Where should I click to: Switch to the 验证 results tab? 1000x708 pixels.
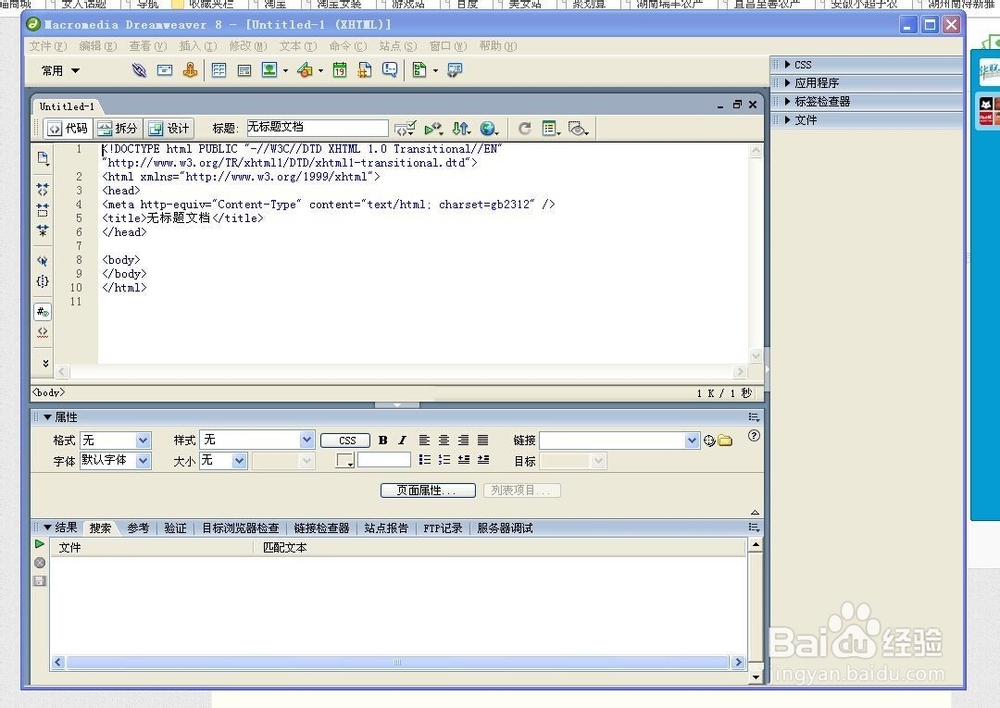click(x=175, y=528)
